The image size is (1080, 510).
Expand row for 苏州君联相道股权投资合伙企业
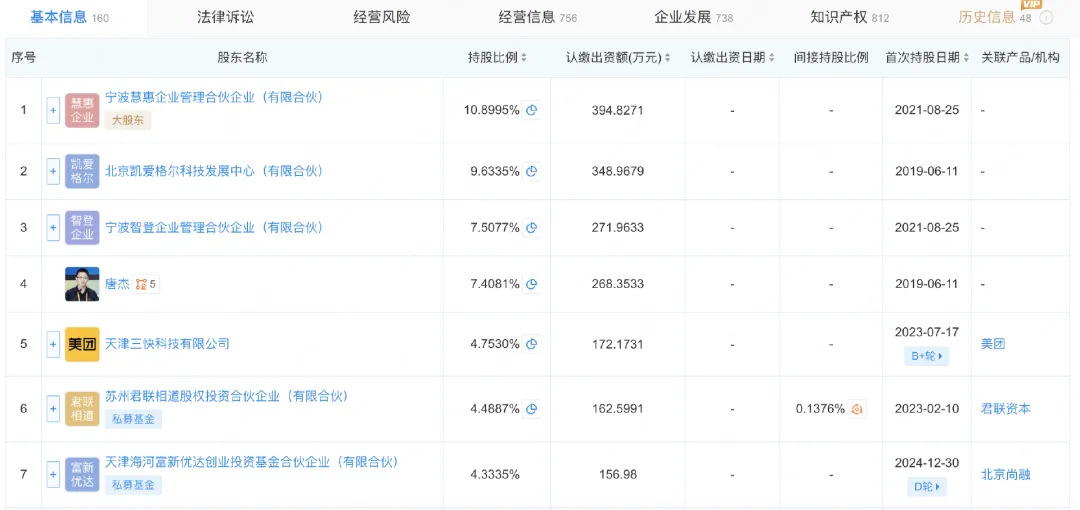(x=53, y=409)
